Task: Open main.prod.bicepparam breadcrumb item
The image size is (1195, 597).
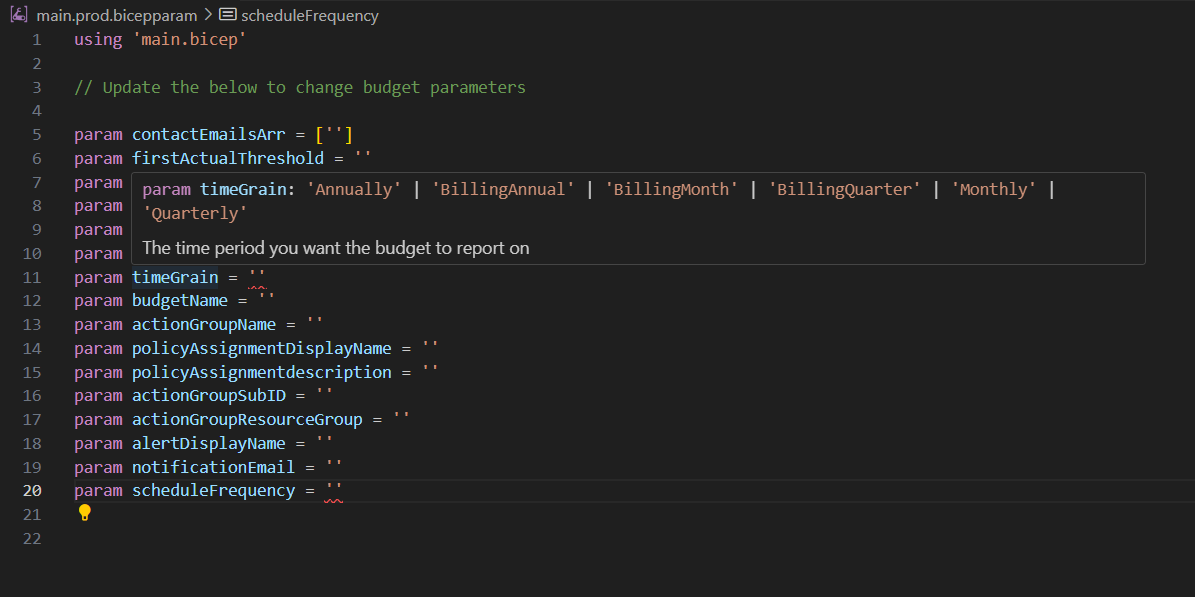Action: point(116,15)
